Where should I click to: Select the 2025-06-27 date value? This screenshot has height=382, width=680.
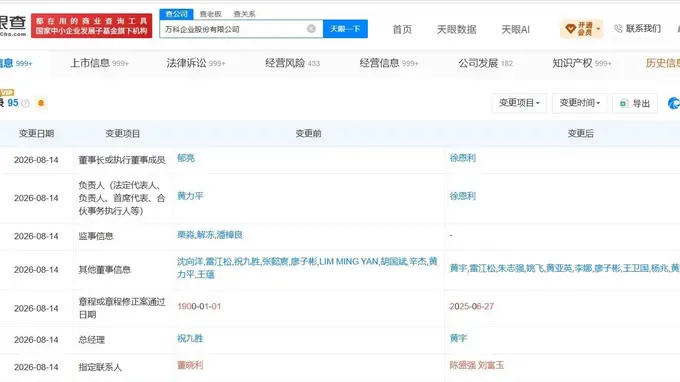click(x=471, y=306)
